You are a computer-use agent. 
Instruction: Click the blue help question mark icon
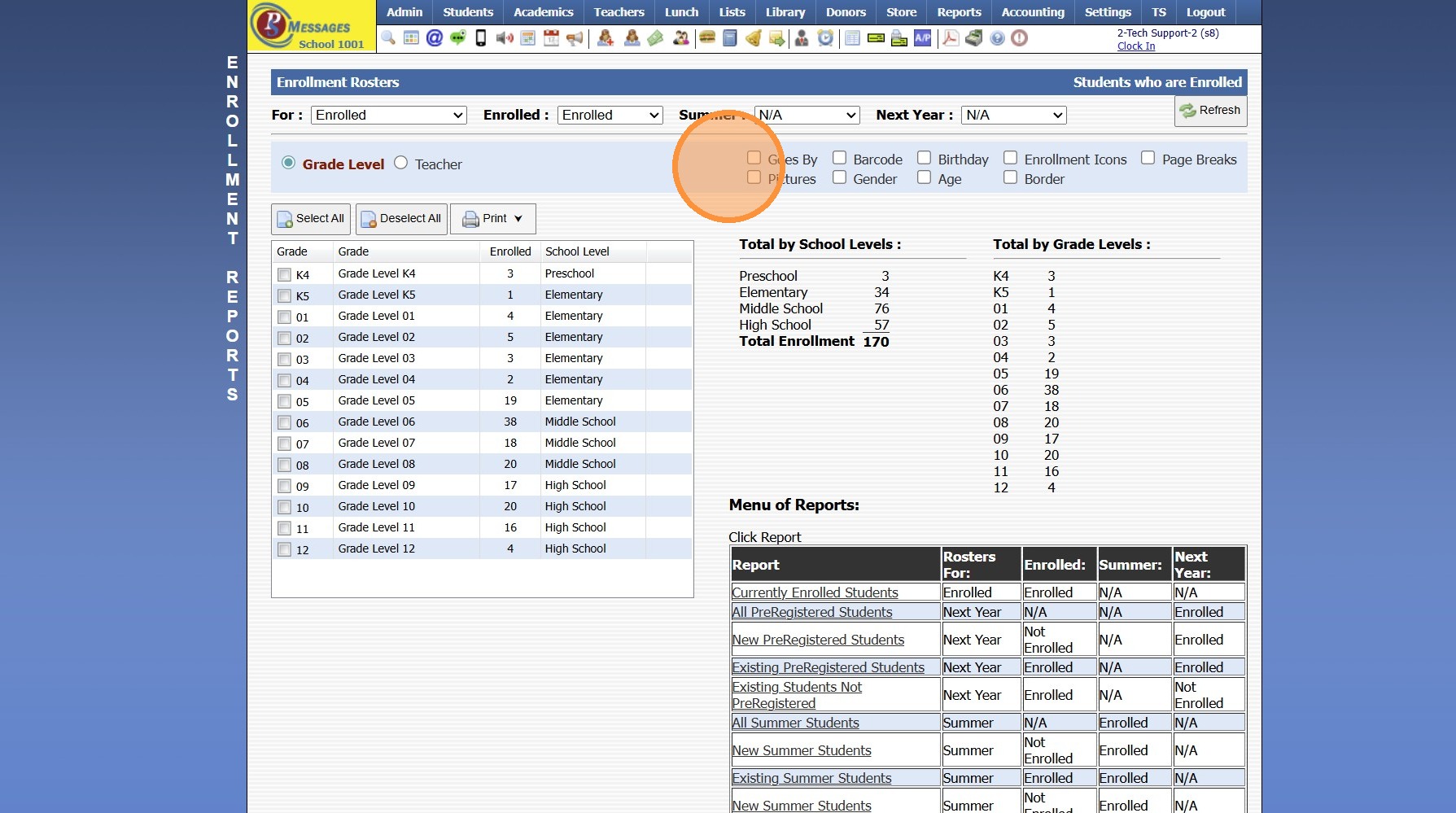[x=997, y=38]
